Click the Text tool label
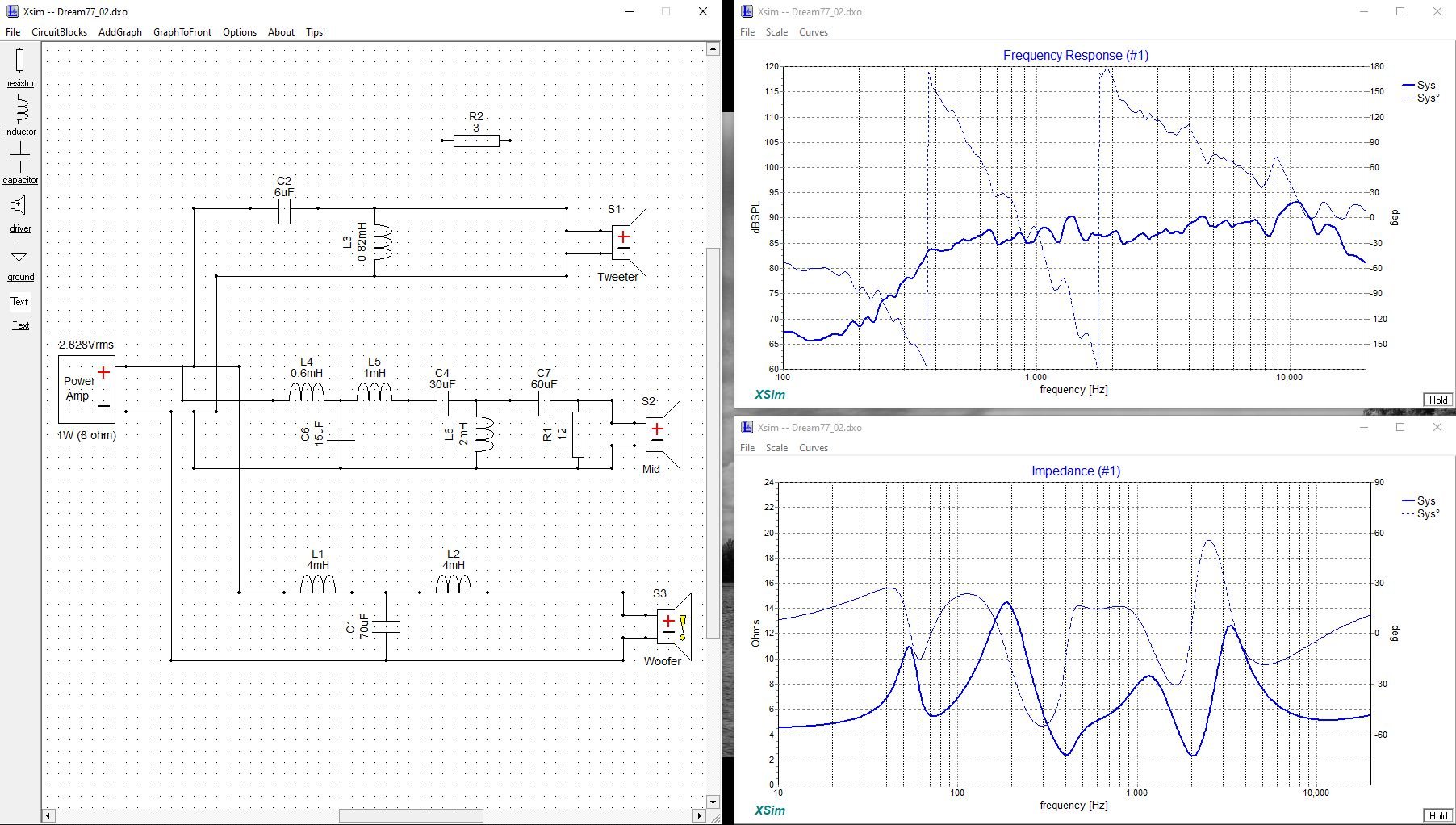 pos(20,325)
